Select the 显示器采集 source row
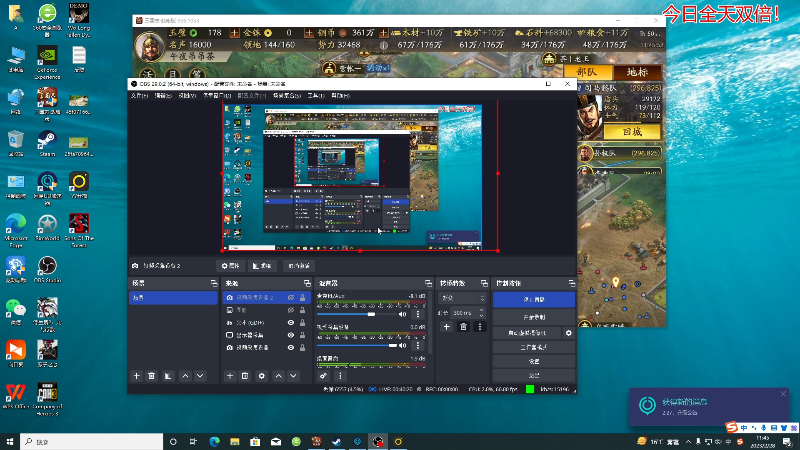800x450 pixels. click(266, 335)
